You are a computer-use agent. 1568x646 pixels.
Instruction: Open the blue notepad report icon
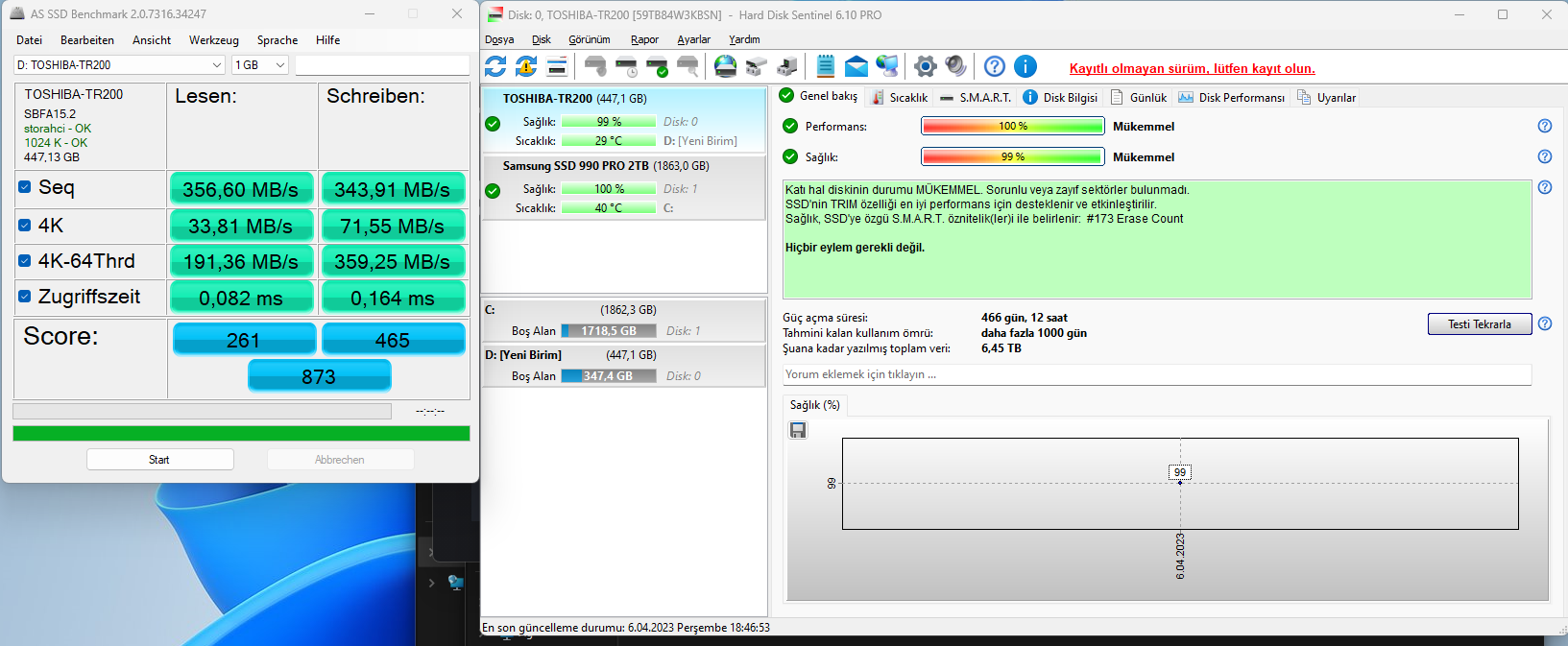point(826,66)
